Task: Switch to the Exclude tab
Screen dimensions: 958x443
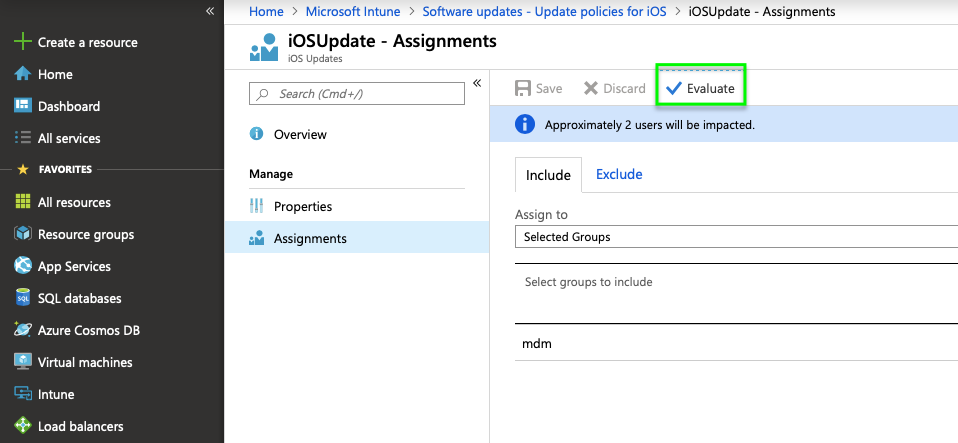Action: click(x=619, y=174)
